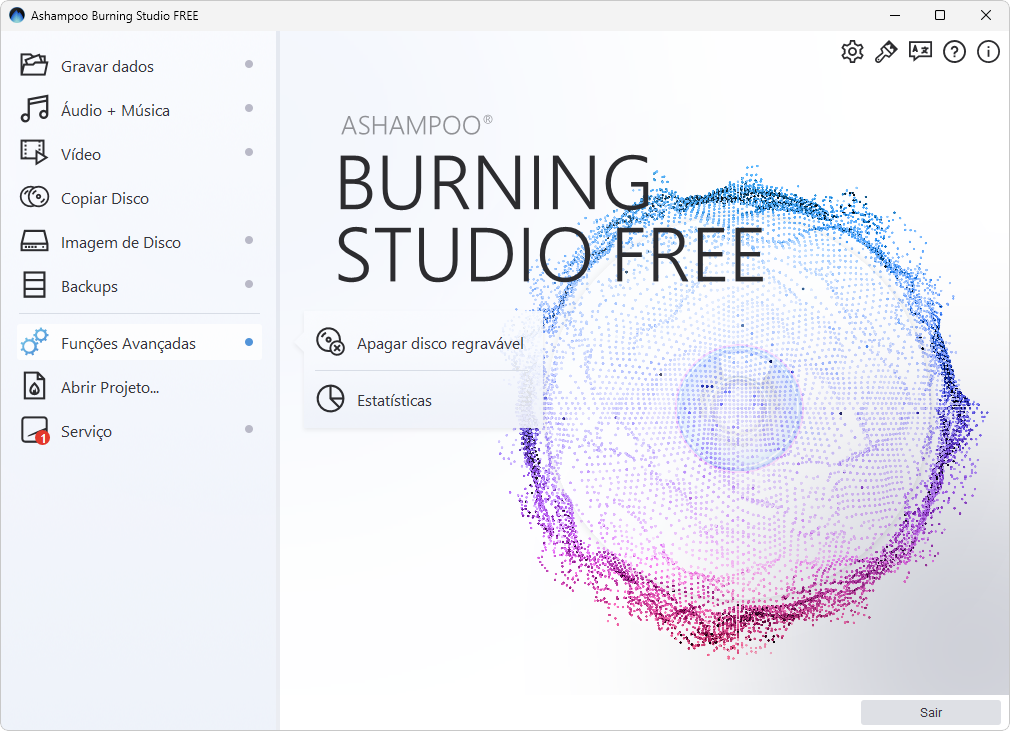The height and width of the screenshot is (731, 1010).
Task: Click the Funções Avançadas gears icon
Action: click(x=34, y=342)
